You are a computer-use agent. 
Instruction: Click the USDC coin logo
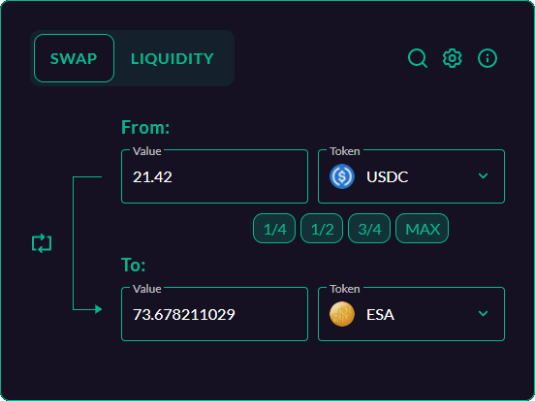(x=342, y=176)
